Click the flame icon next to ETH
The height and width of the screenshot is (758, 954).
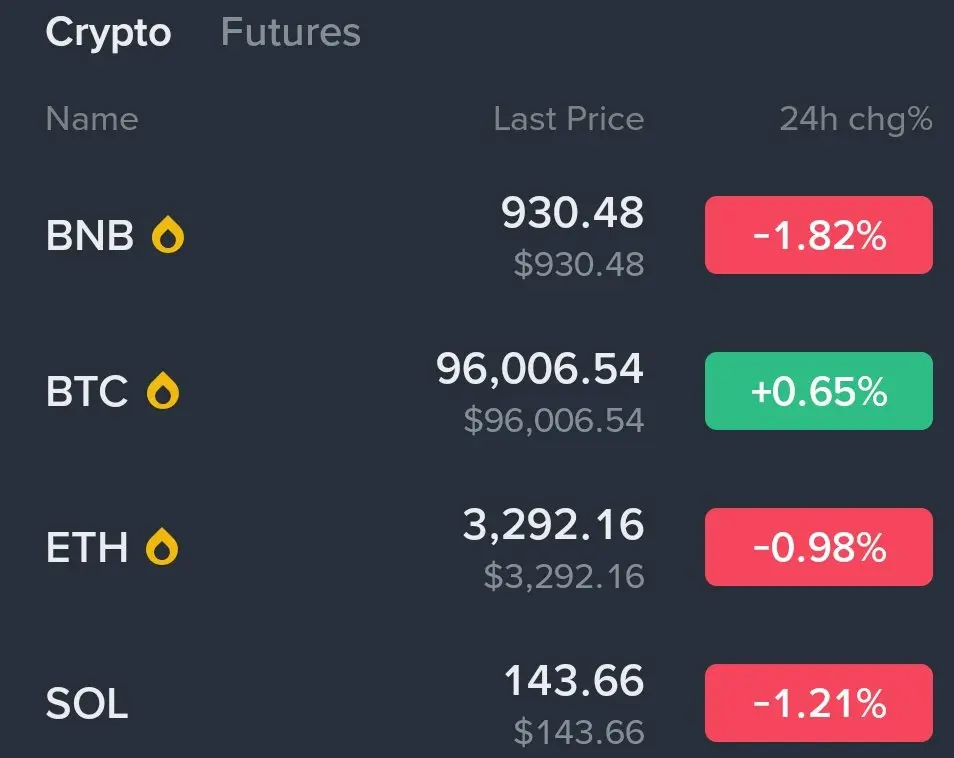[x=162, y=546]
